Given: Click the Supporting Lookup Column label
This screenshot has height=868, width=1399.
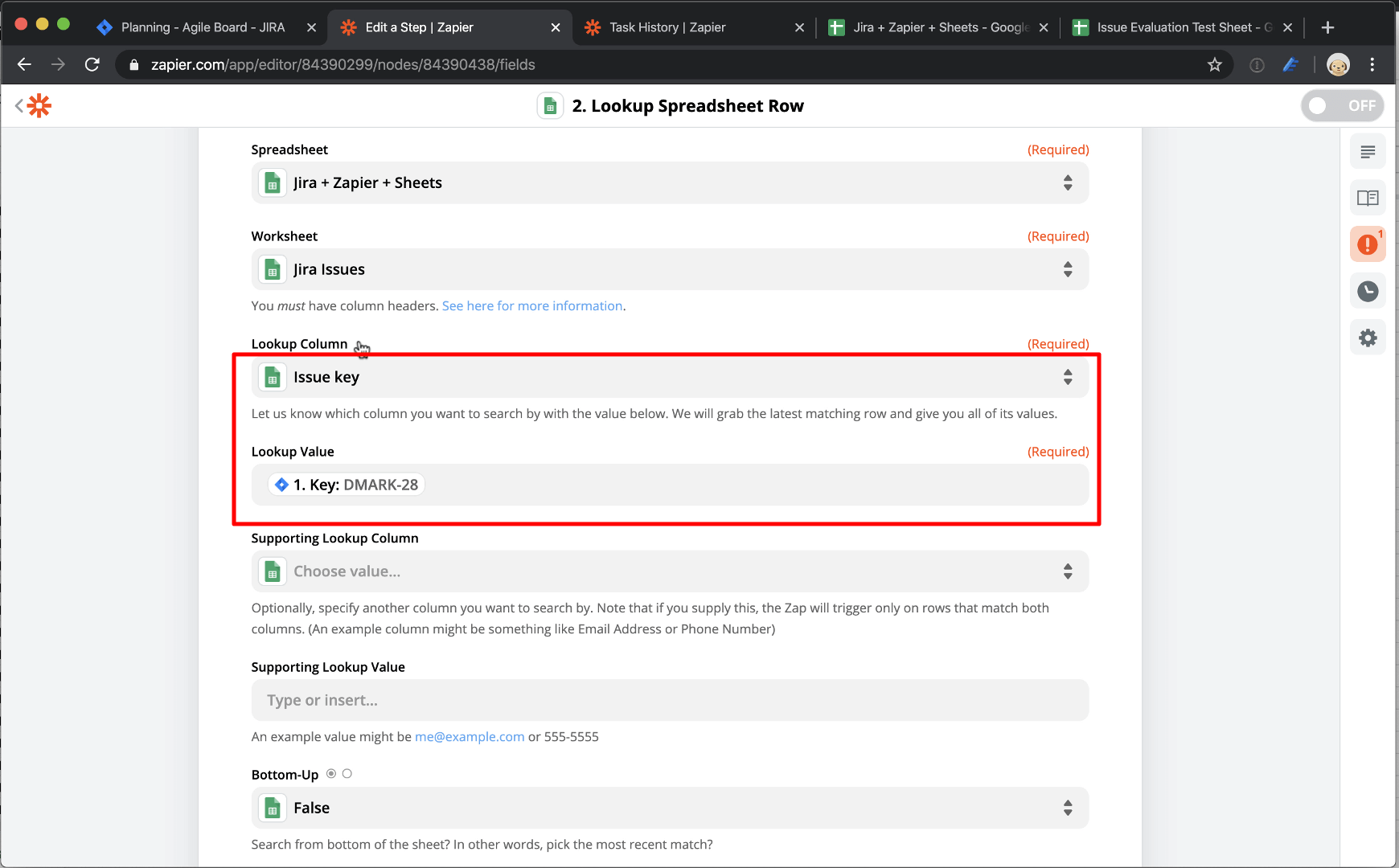Looking at the screenshot, I should click(334, 538).
